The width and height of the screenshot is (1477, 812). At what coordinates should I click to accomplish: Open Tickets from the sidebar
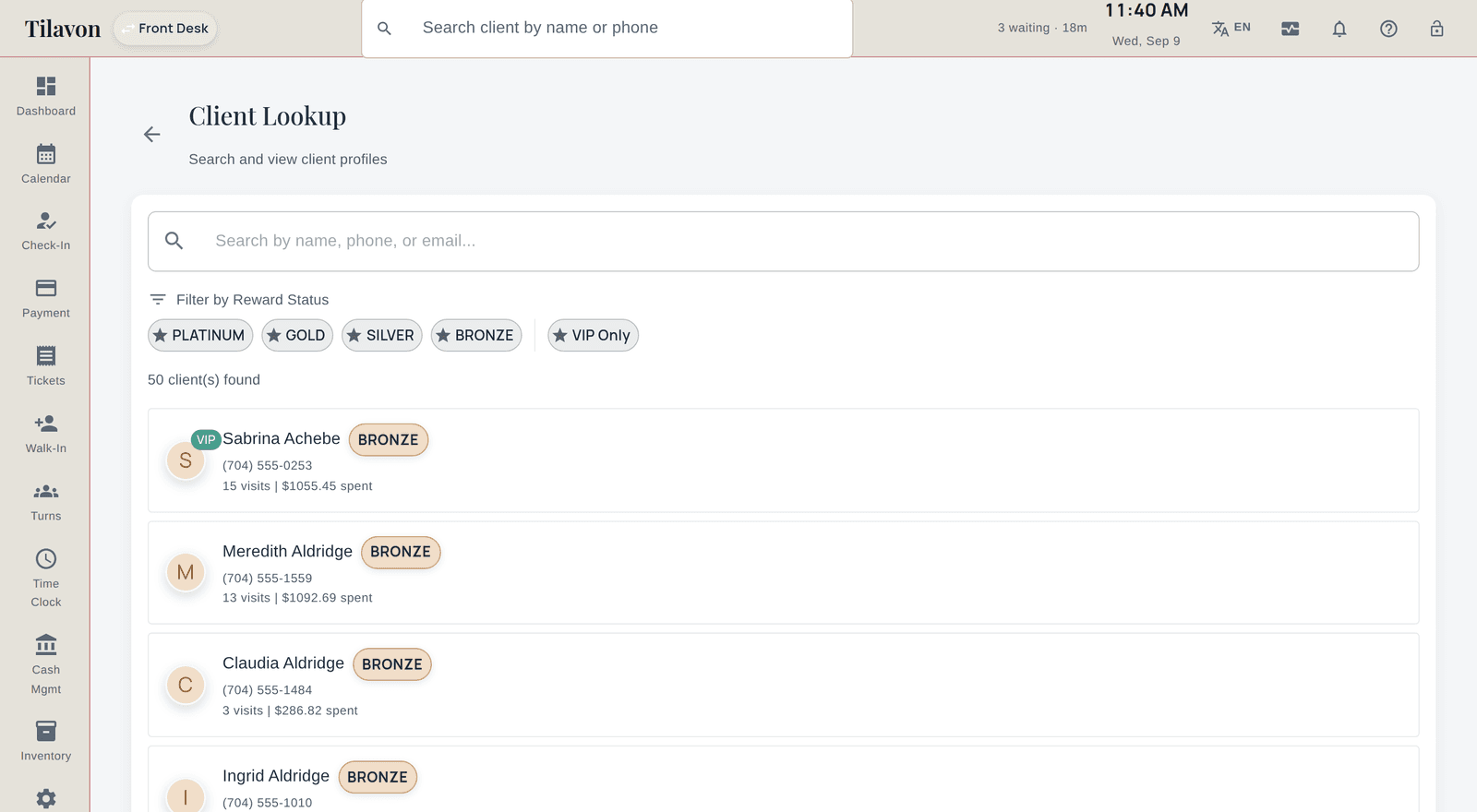[45, 366]
